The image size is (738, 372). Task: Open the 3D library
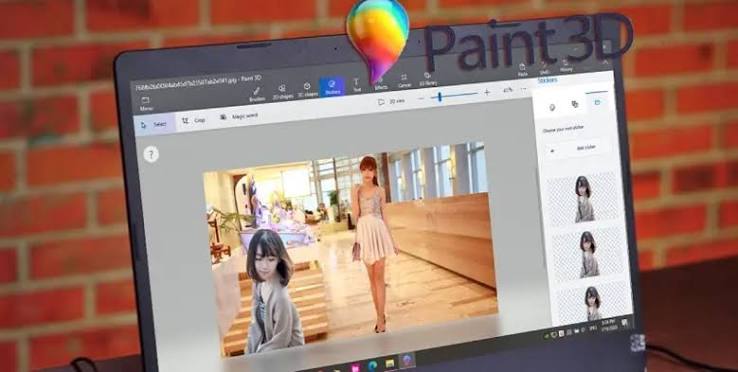click(x=428, y=78)
